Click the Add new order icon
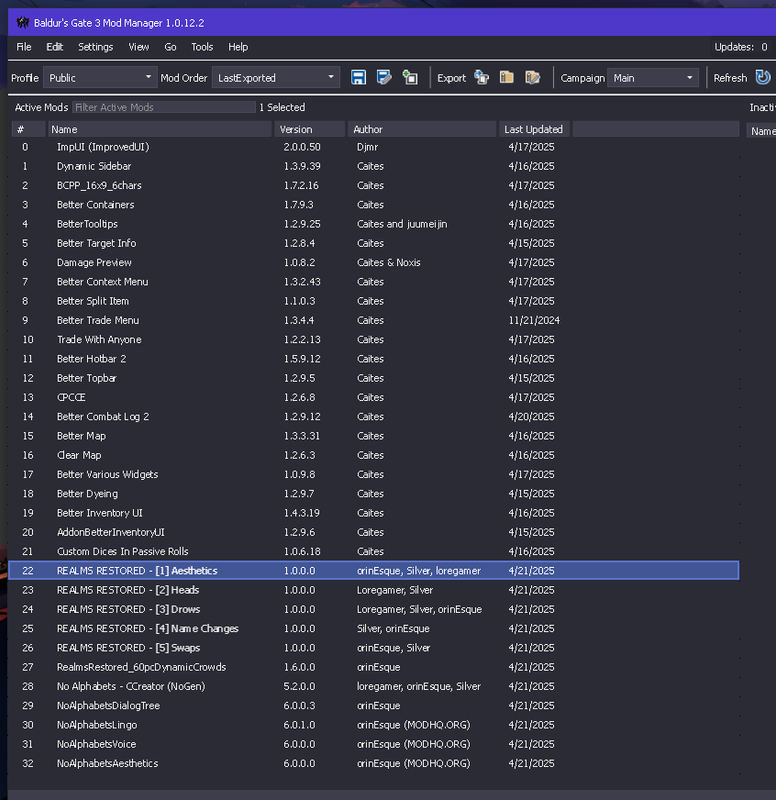Viewport: 776px width, 800px height. (x=410, y=78)
